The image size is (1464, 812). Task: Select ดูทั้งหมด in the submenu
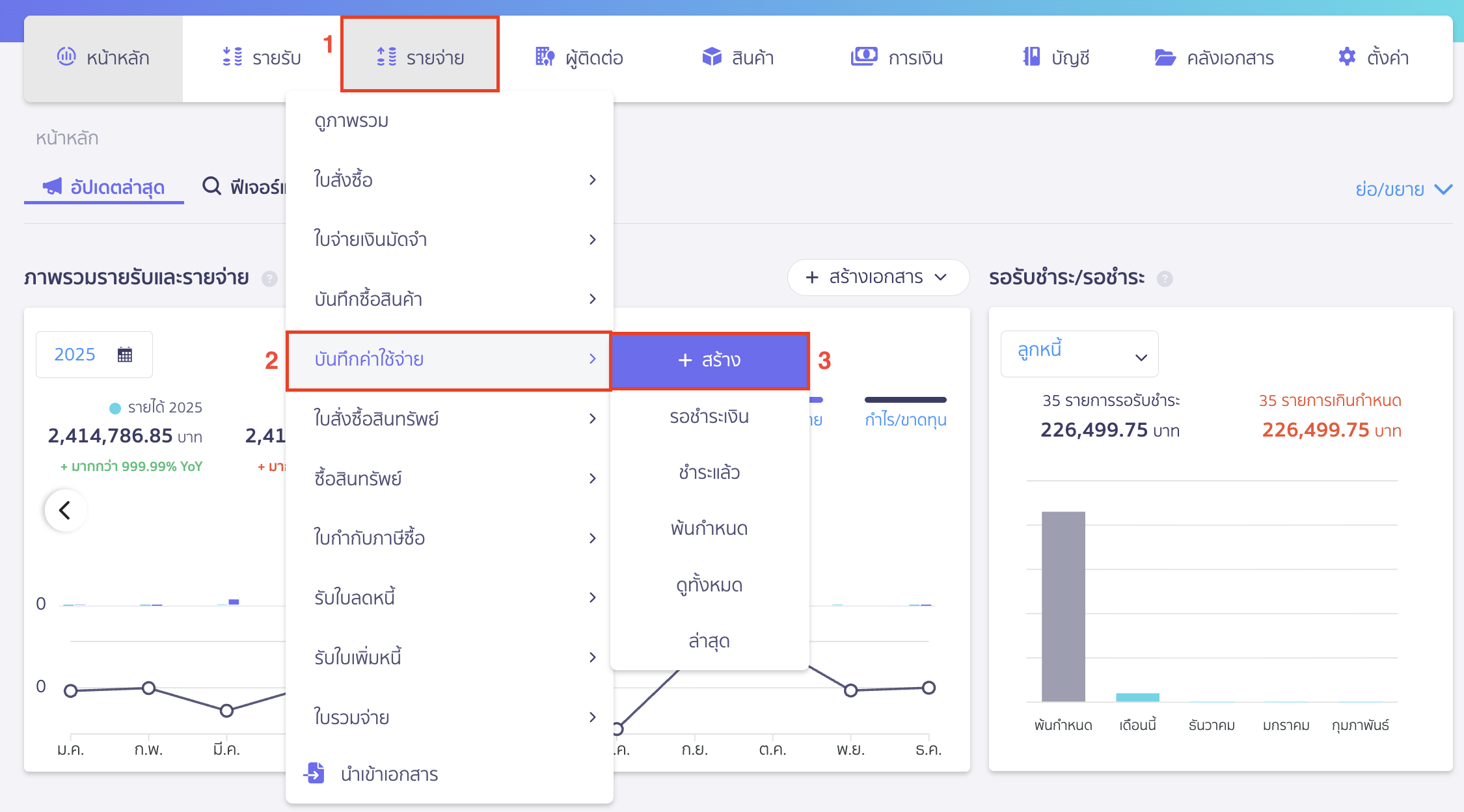point(709,584)
